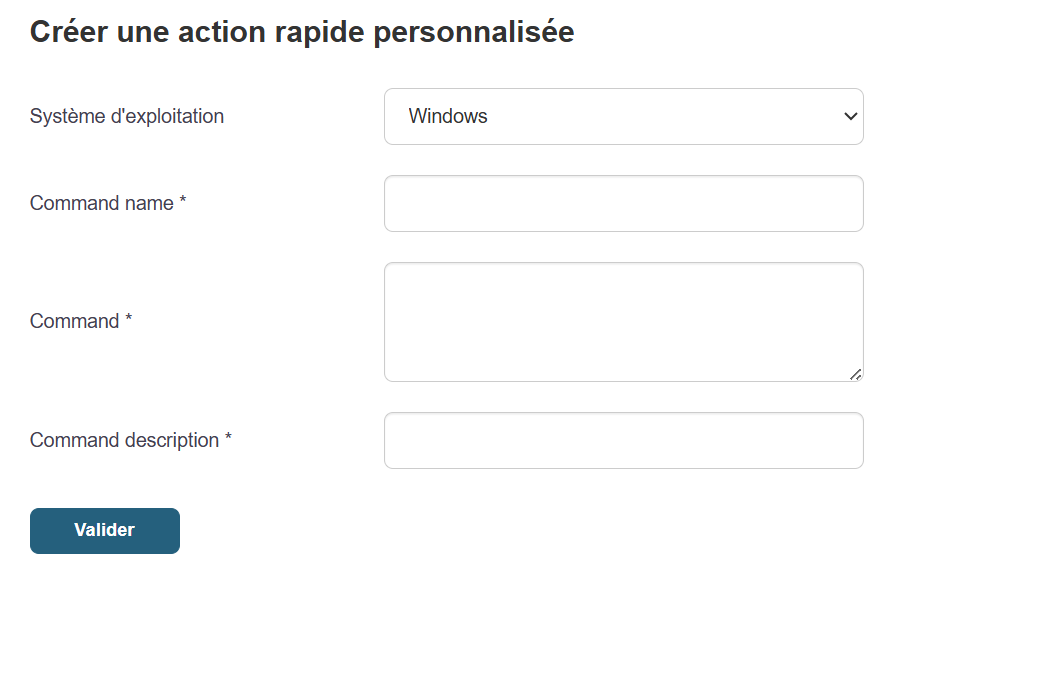Focus the Command name input field
The width and height of the screenshot is (1051, 673).
[623, 204]
